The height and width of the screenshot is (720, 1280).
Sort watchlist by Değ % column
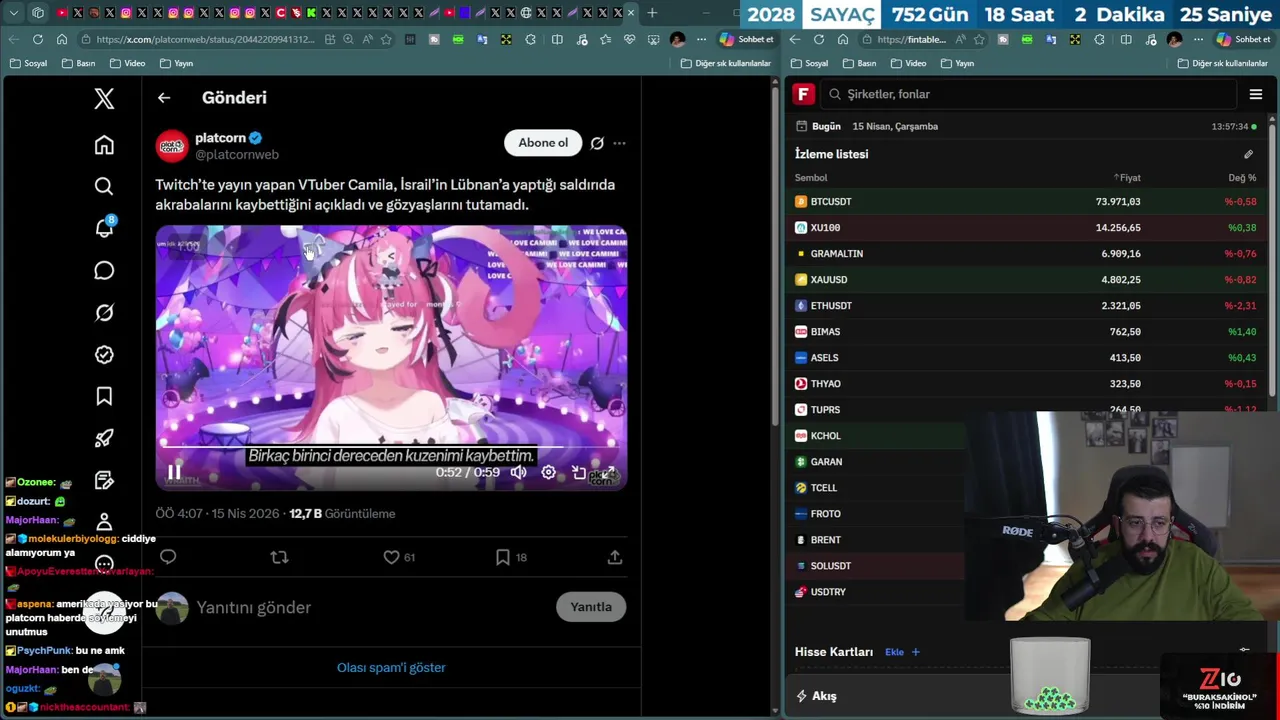tap(1242, 178)
